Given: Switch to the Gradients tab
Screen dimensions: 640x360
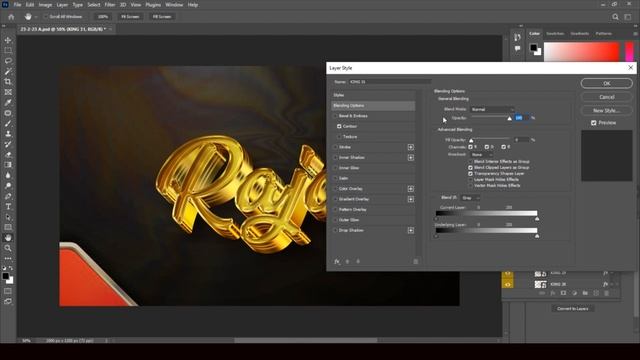Looking at the screenshot, I should coord(580,33).
